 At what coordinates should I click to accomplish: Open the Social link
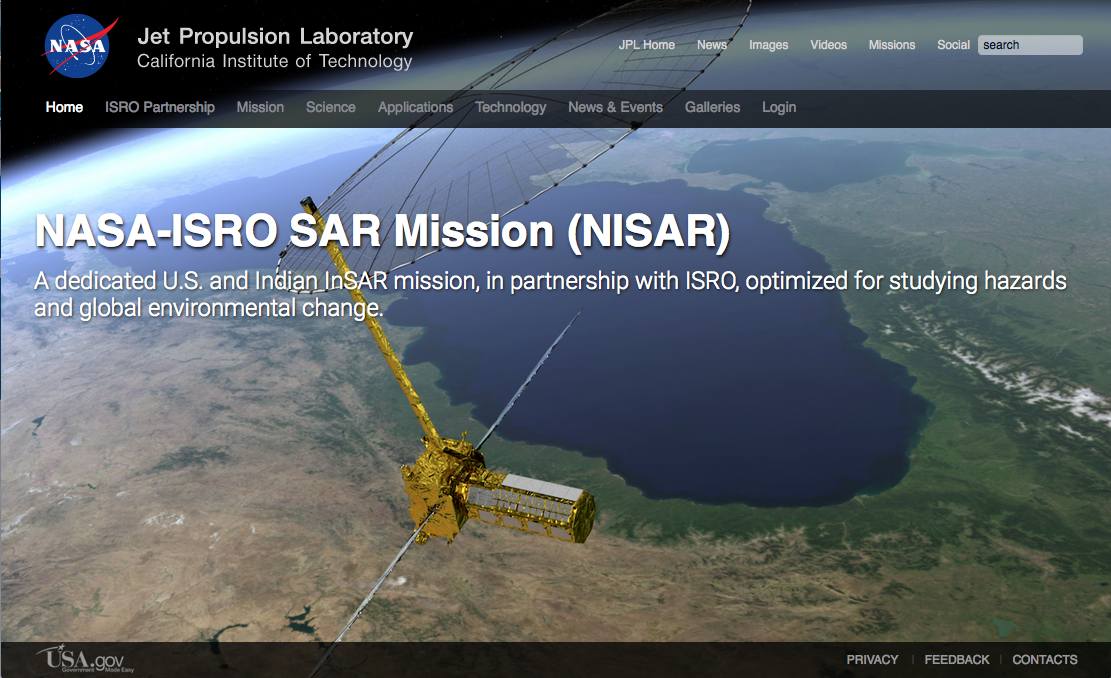click(x=953, y=45)
